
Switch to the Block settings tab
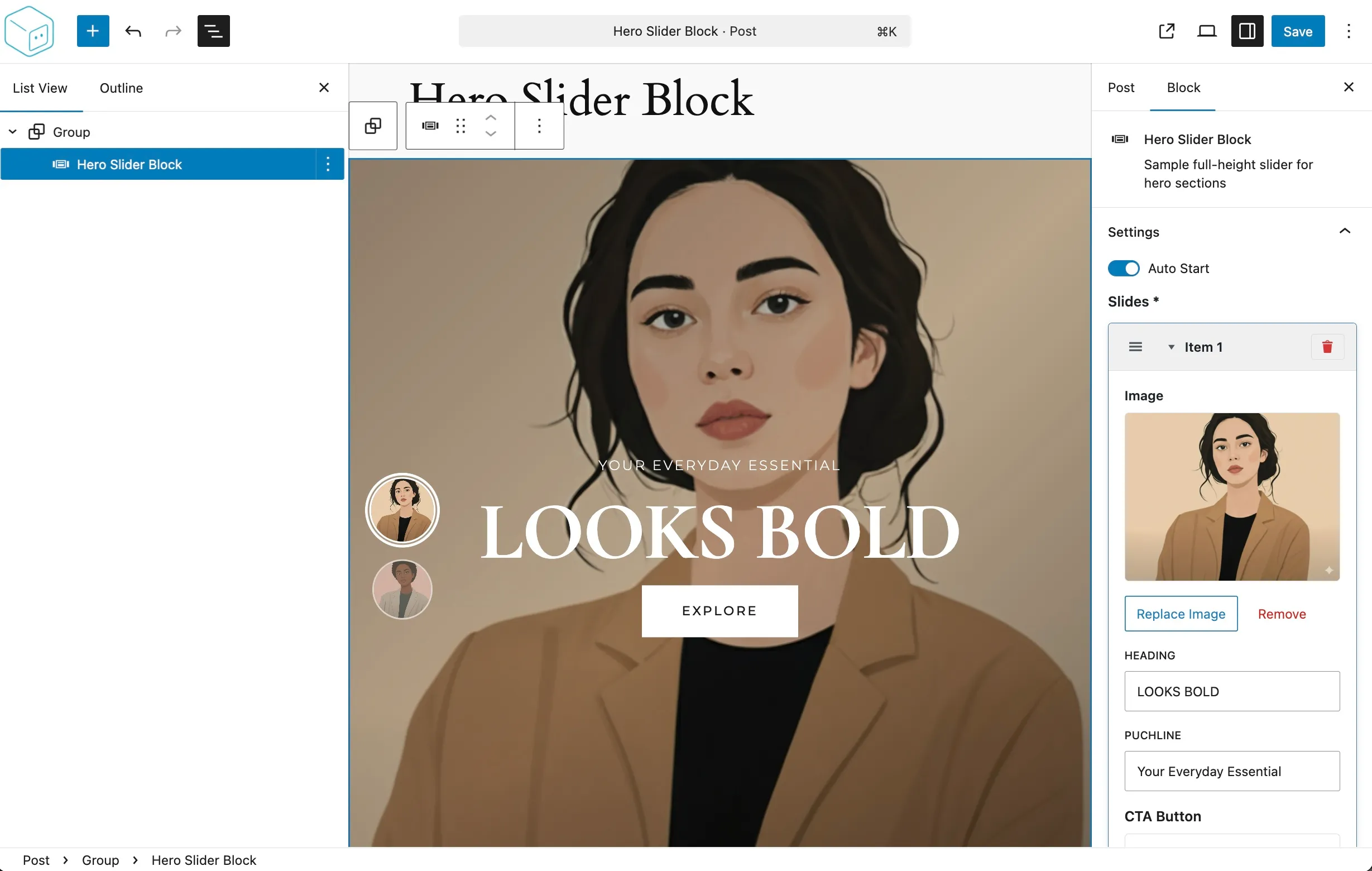coord(1183,87)
